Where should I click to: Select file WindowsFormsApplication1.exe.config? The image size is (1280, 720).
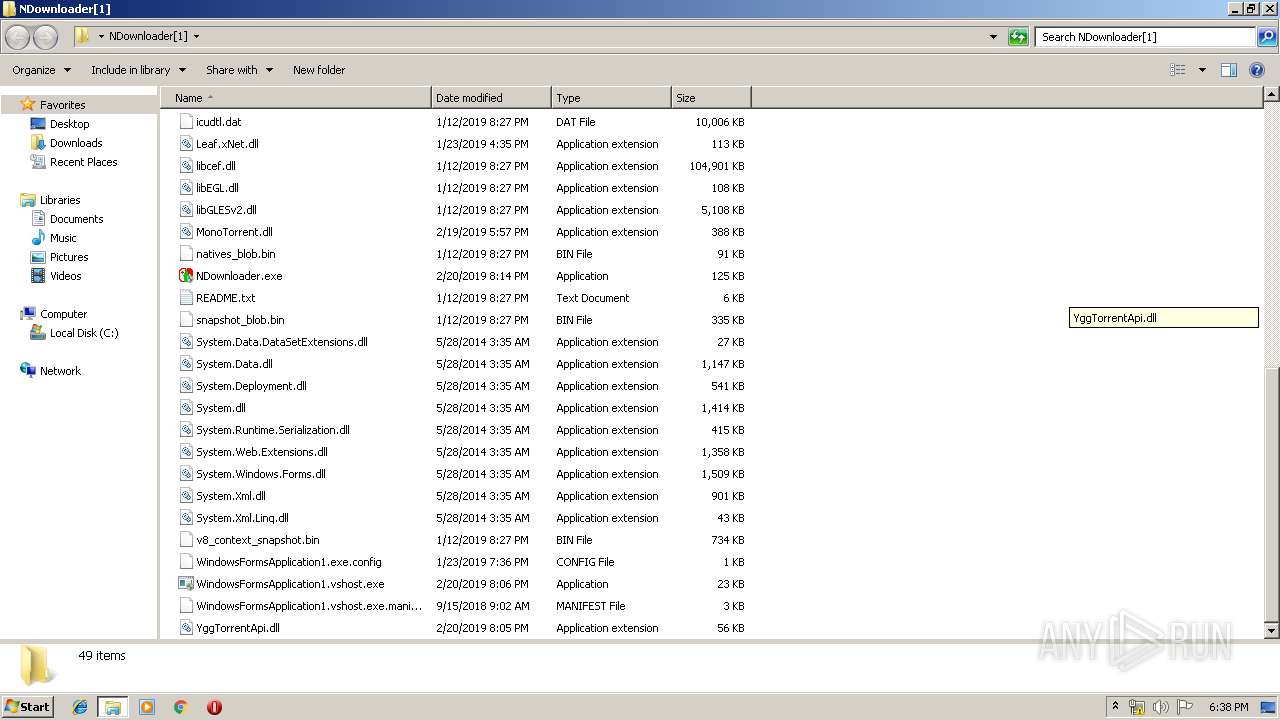point(289,562)
